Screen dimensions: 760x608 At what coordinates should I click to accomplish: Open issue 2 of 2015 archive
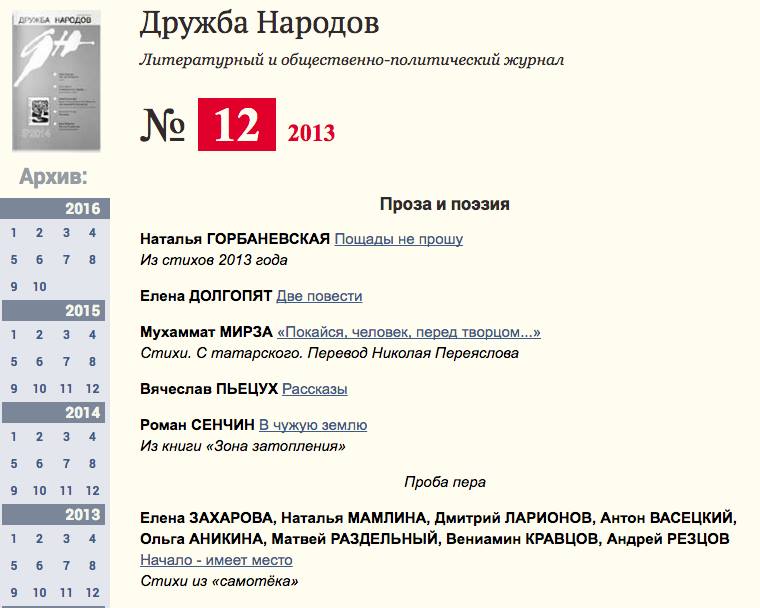click(39, 335)
